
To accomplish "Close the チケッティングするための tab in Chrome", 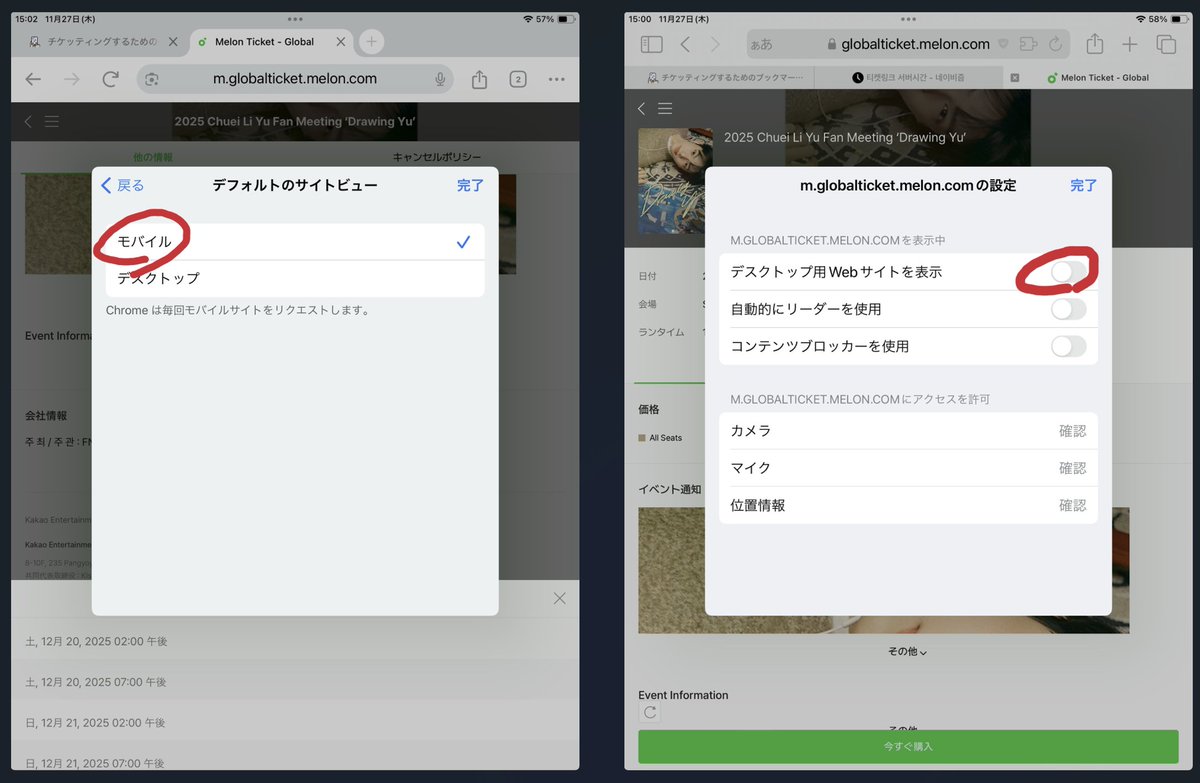I will coord(173,42).
